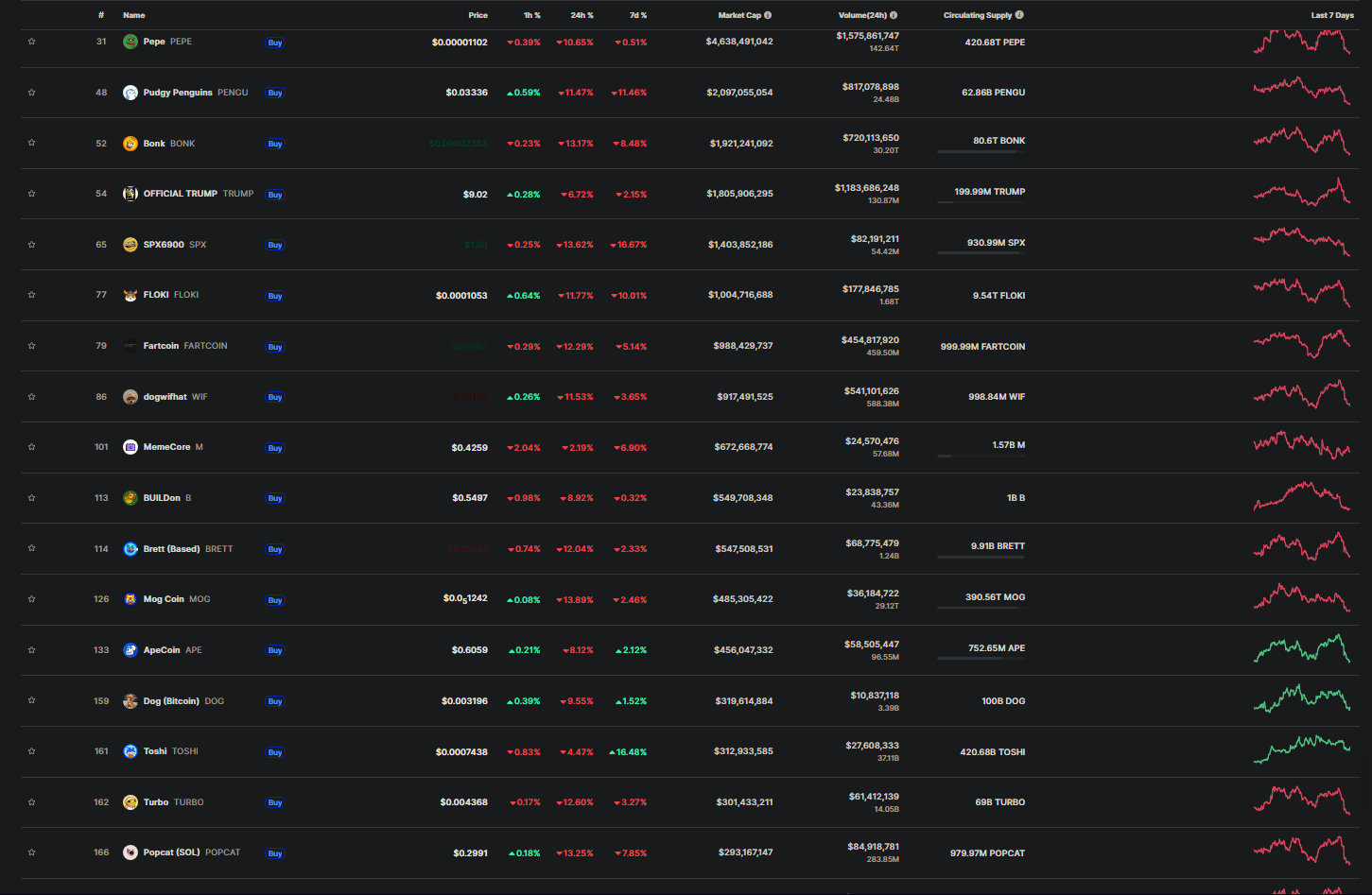1372x895 pixels.
Task: Click the Turbo volume $61,412,139
Action: pos(874,797)
